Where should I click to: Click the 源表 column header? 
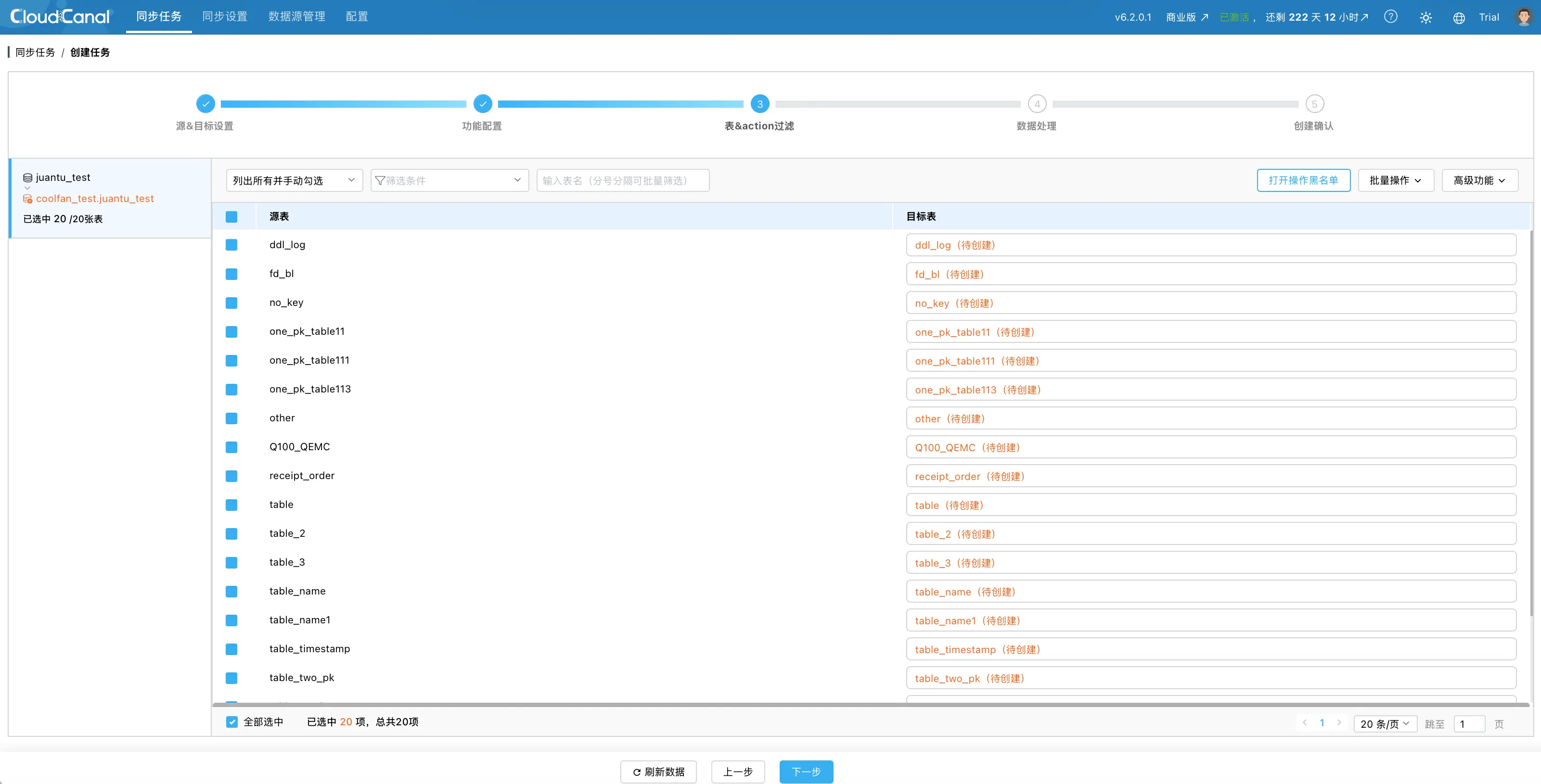pos(279,216)
